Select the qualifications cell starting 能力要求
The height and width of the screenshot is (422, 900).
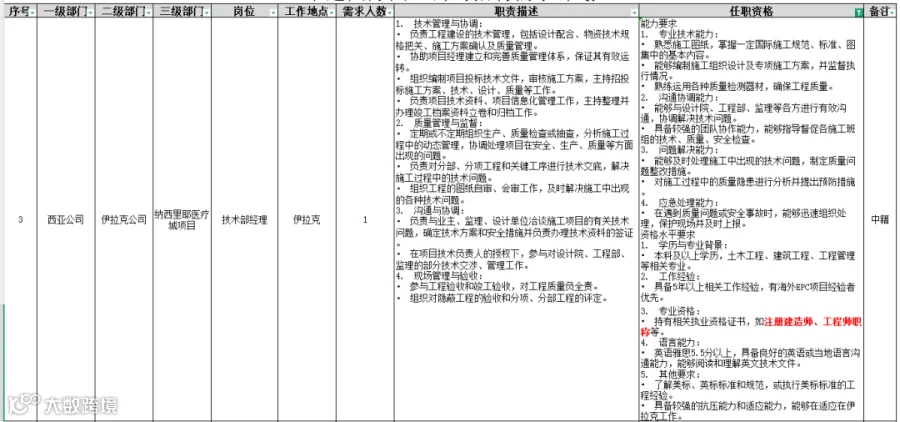point(751,219)
